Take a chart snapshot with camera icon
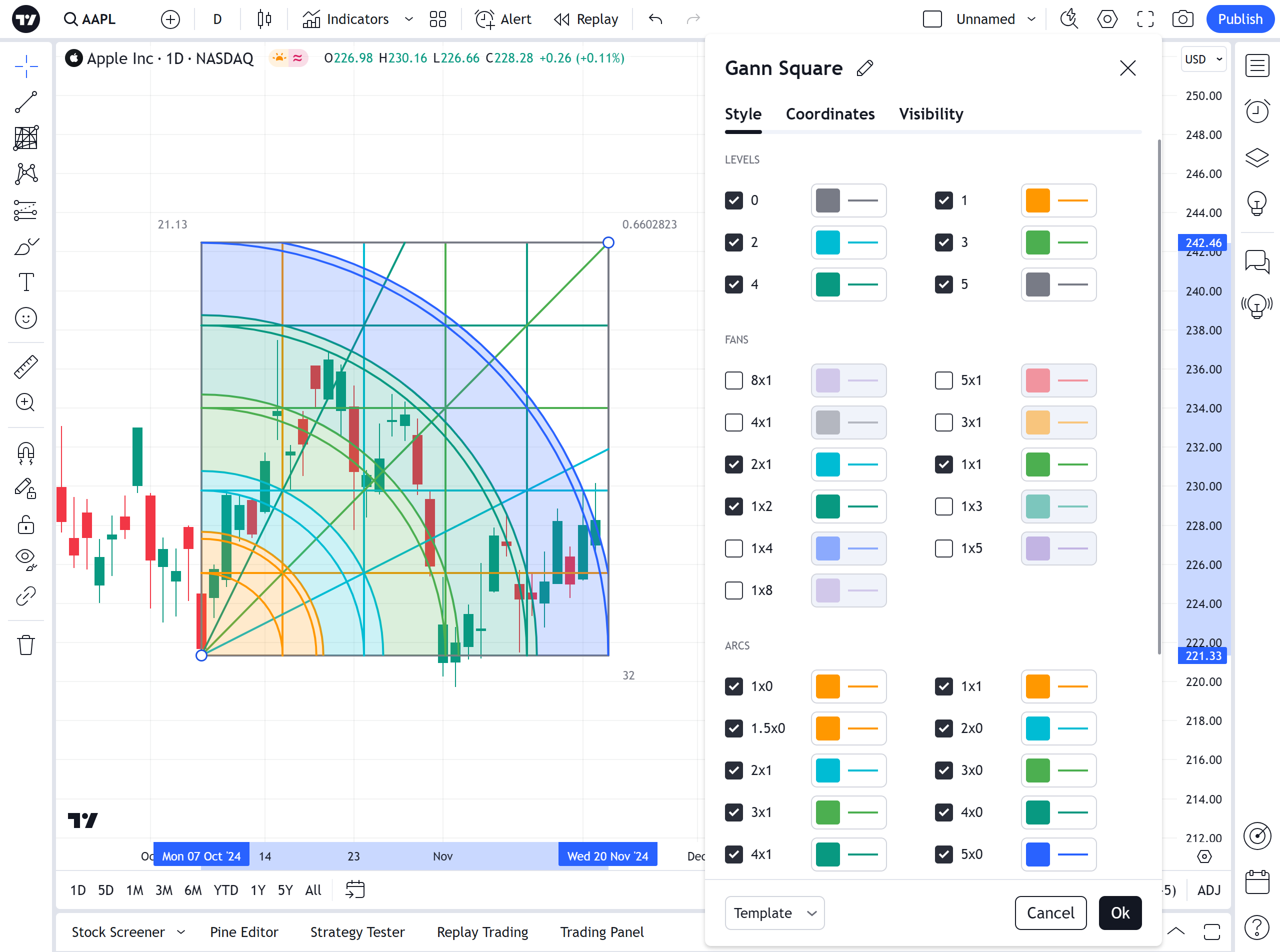The height and width of the screenshot is (952, 1280). pyautogui.click(x=1182, y=19)
